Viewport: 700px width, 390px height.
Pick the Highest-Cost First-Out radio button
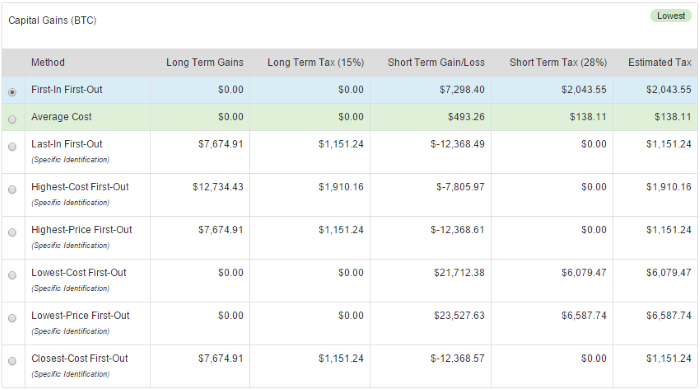pos(12,189)
